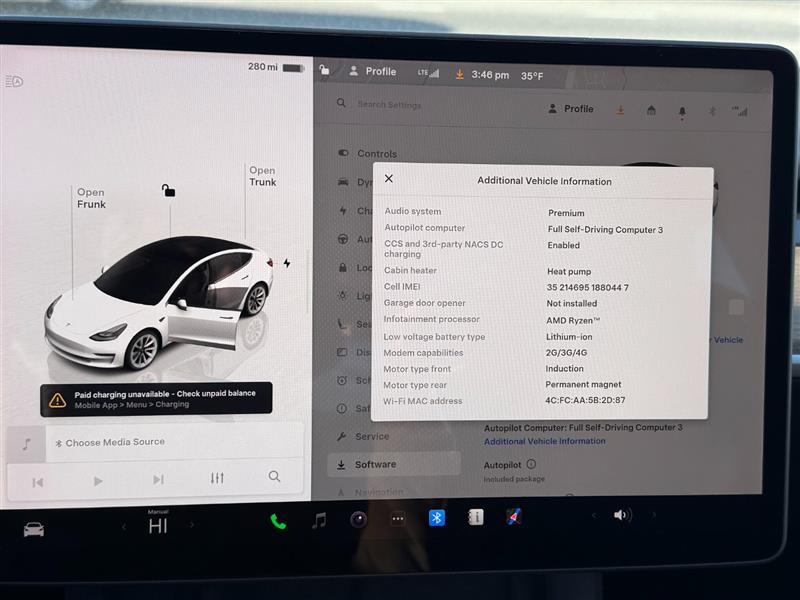
Task: Open the Additional Vehicle Information link
Action: click(544, 441)
